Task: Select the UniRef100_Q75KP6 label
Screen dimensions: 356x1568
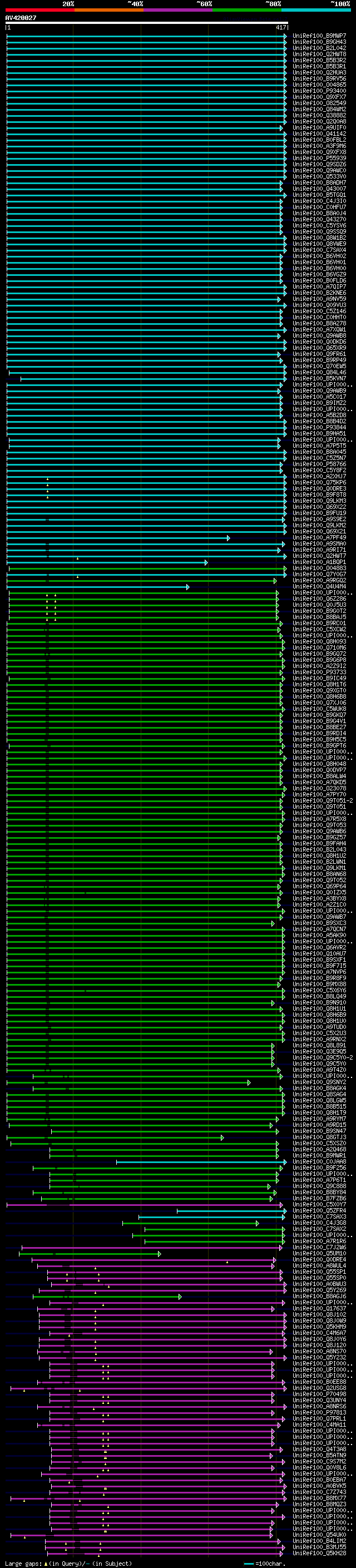Action: [319, 483]
